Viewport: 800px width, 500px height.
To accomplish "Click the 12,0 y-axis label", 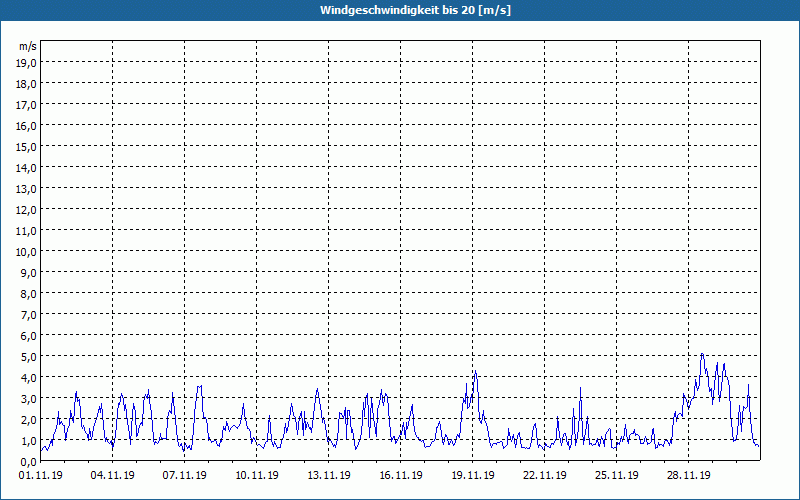I will (26, 210).
